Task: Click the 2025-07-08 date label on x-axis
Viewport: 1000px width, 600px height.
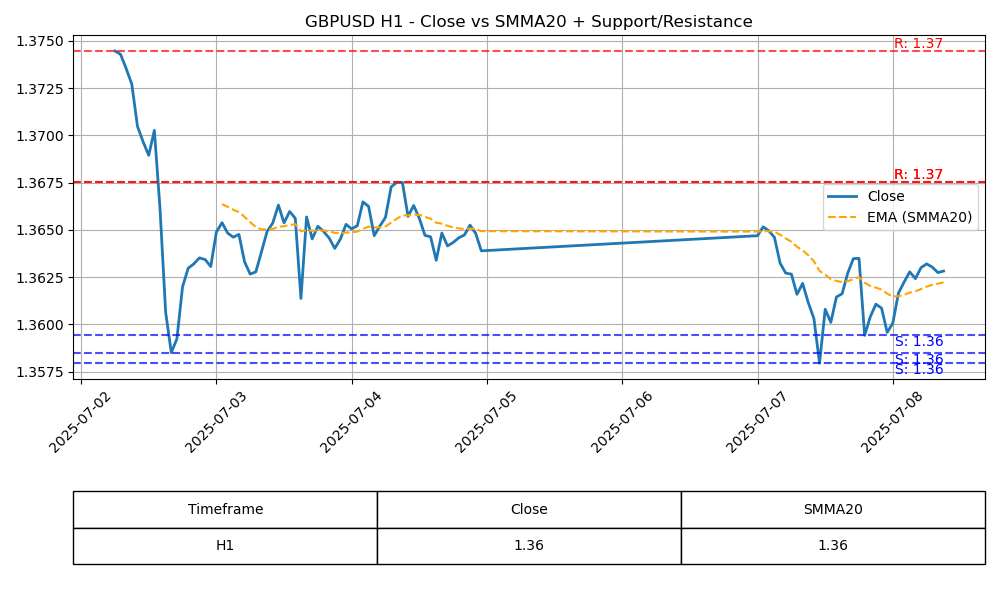Action: click(892, 421)
